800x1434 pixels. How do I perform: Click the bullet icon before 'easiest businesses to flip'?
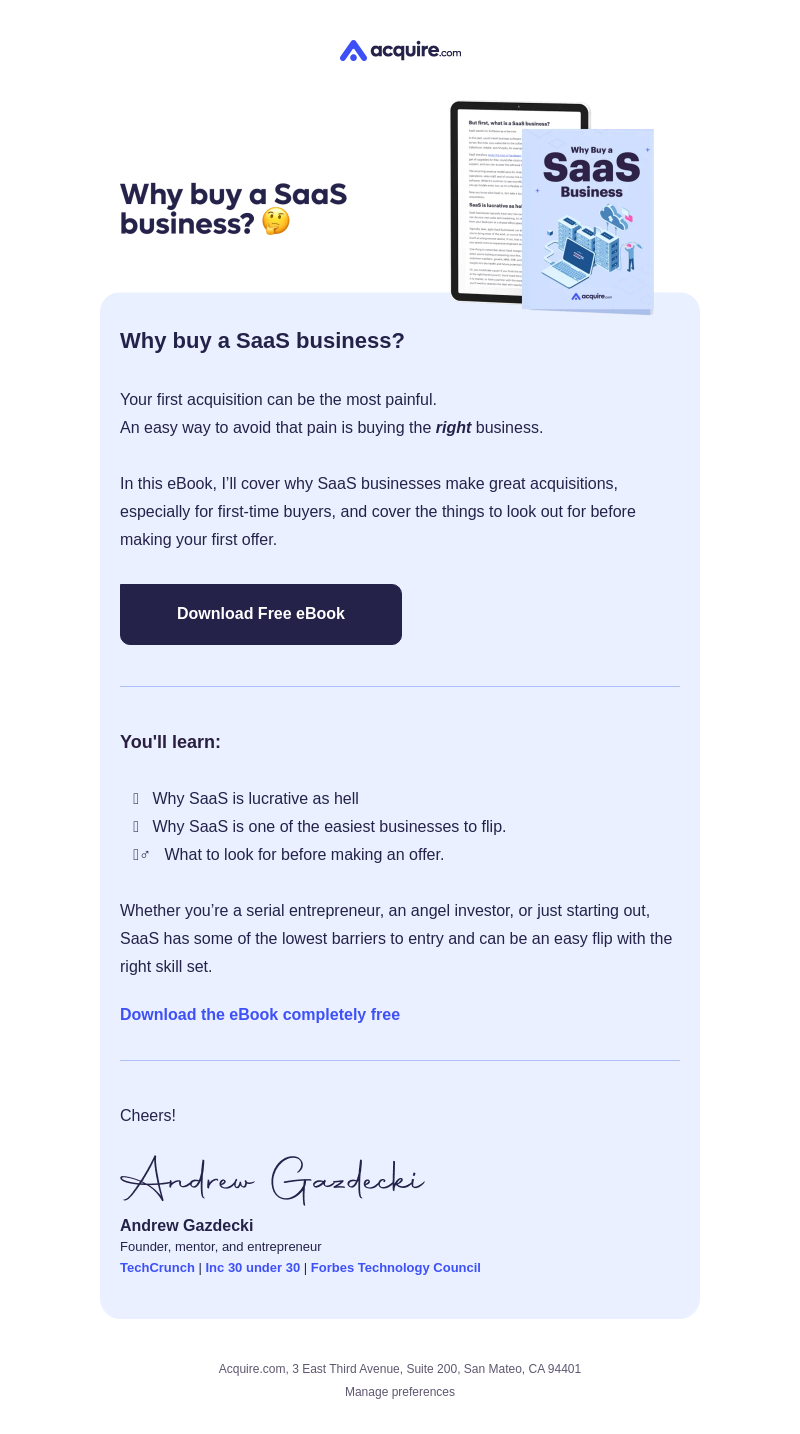coord(136,827)
